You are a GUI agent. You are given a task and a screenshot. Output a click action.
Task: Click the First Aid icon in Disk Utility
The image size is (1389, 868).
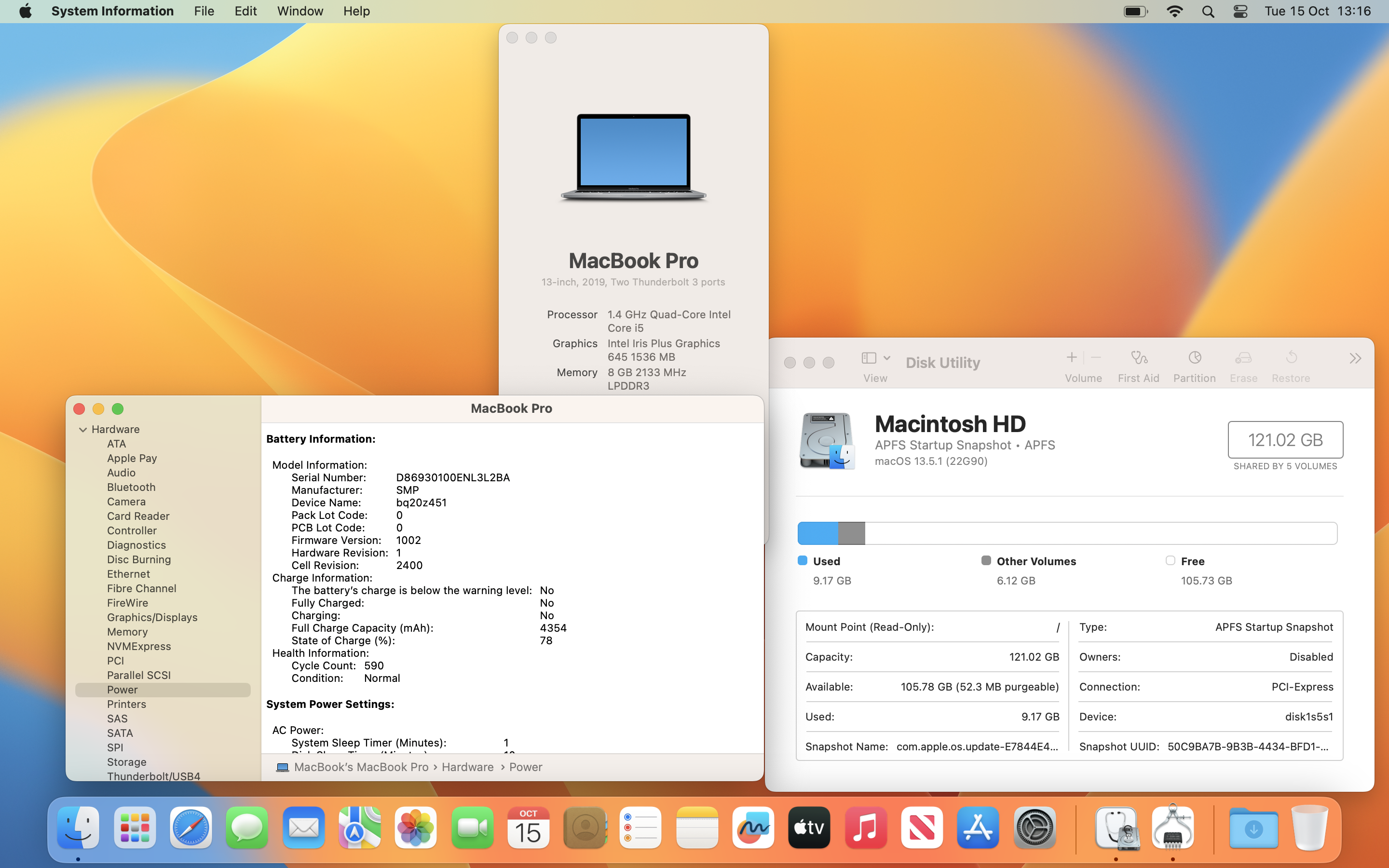click(x=1139, y=358)
